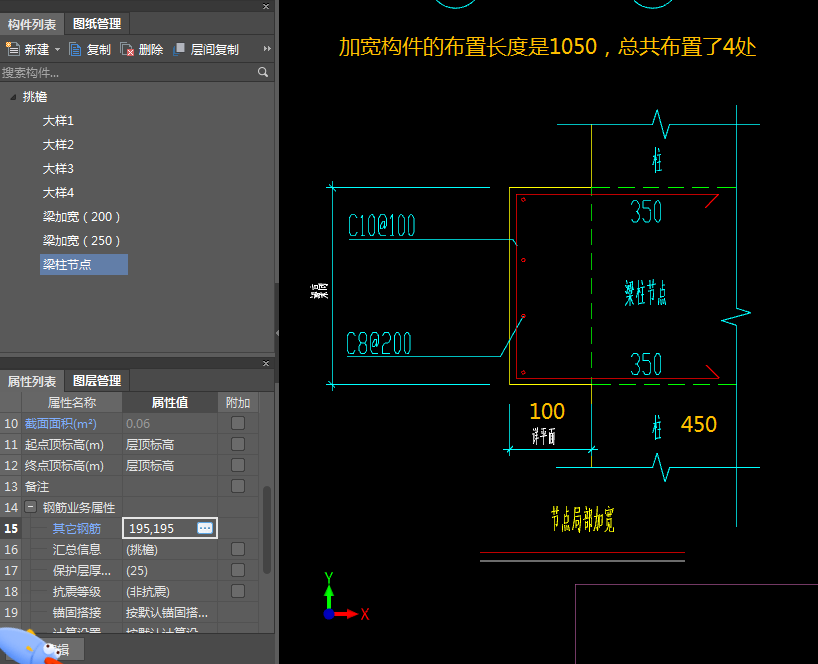Screen dimensions: 818x664
Task: Click the cartoon assistant mascot icon
Action: click(x=29, y=647)
